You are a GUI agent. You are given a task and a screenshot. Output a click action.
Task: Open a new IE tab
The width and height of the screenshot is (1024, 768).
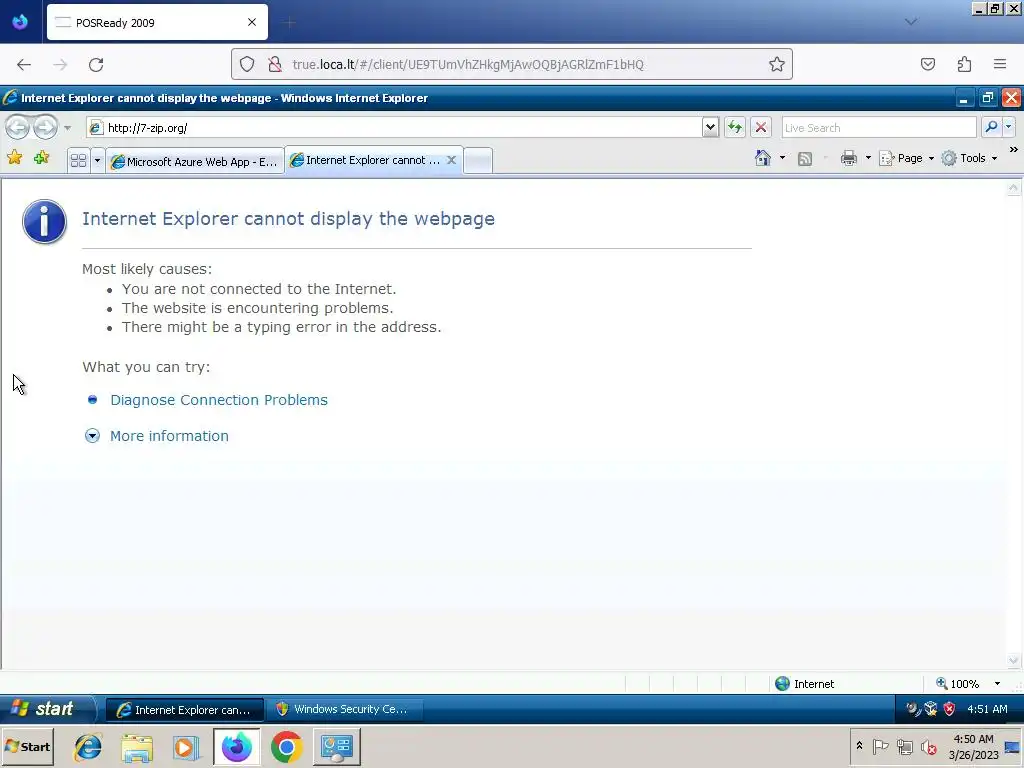[x=477, y=161]
